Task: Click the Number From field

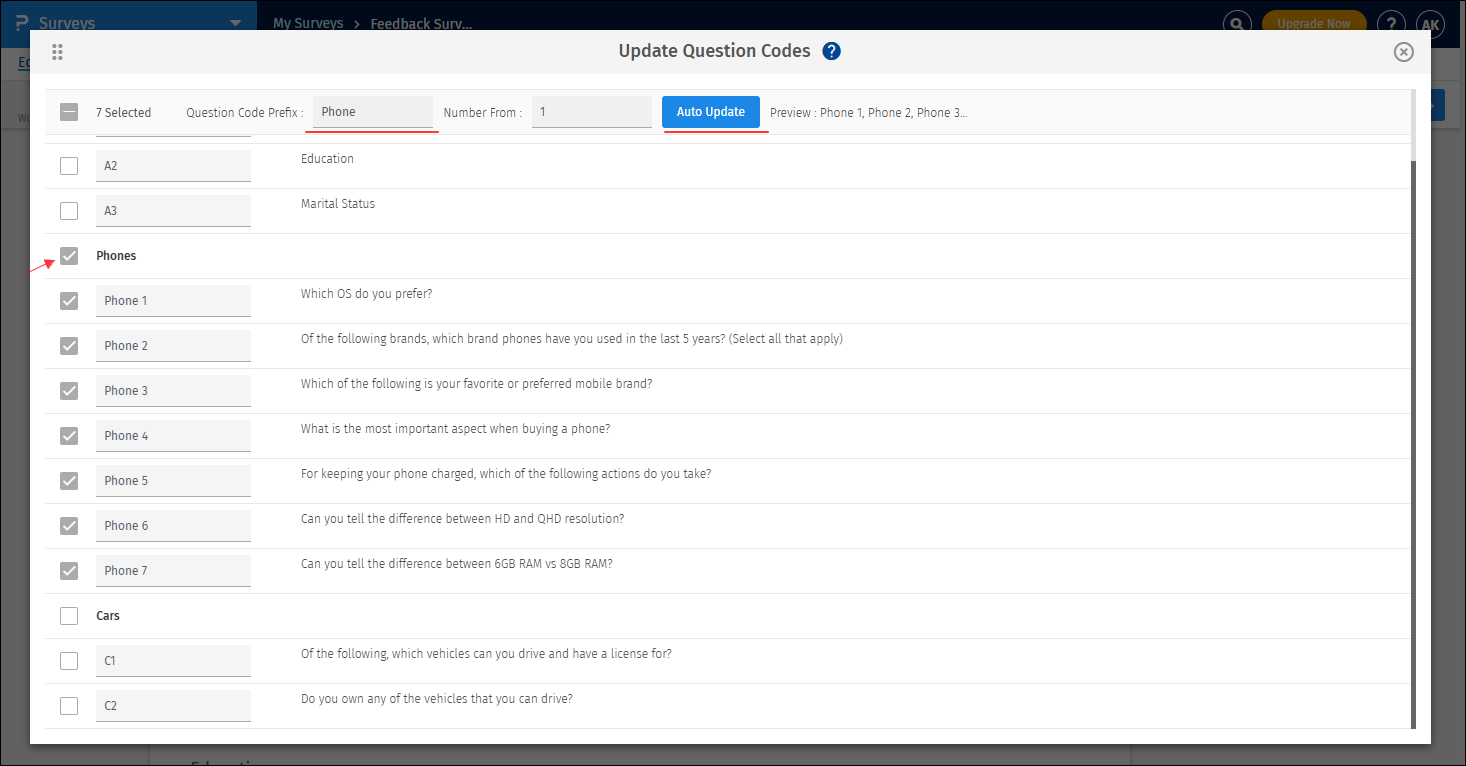Action: click(x=591, y=112)
